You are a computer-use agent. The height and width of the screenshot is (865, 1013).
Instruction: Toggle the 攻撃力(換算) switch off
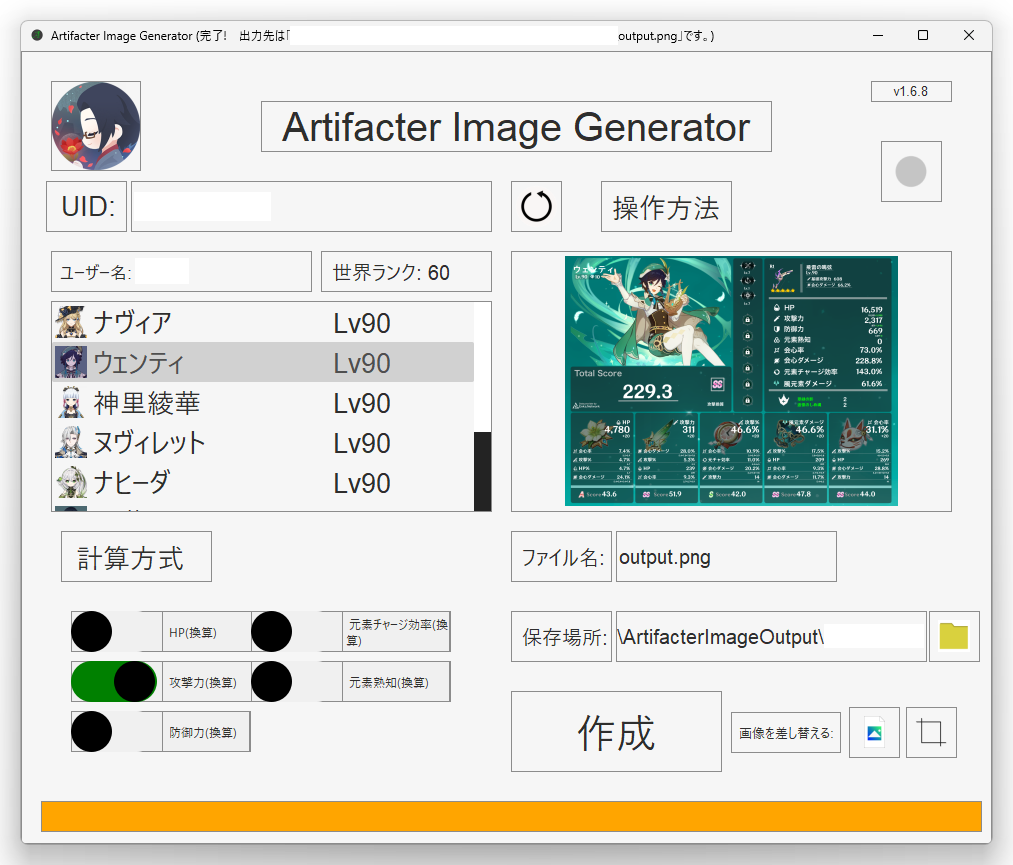click(x=116, y=682)
